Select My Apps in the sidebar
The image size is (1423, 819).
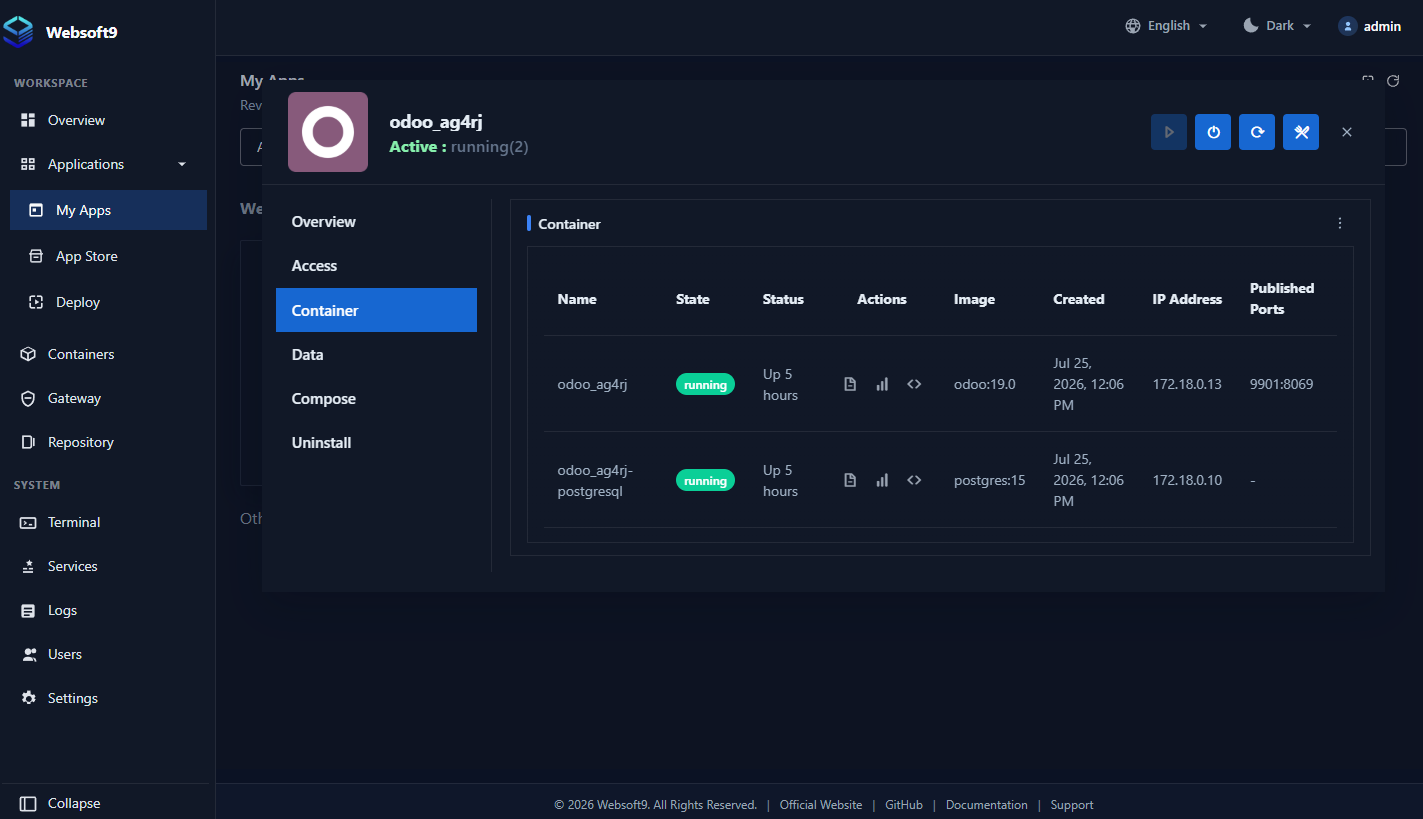108,210
